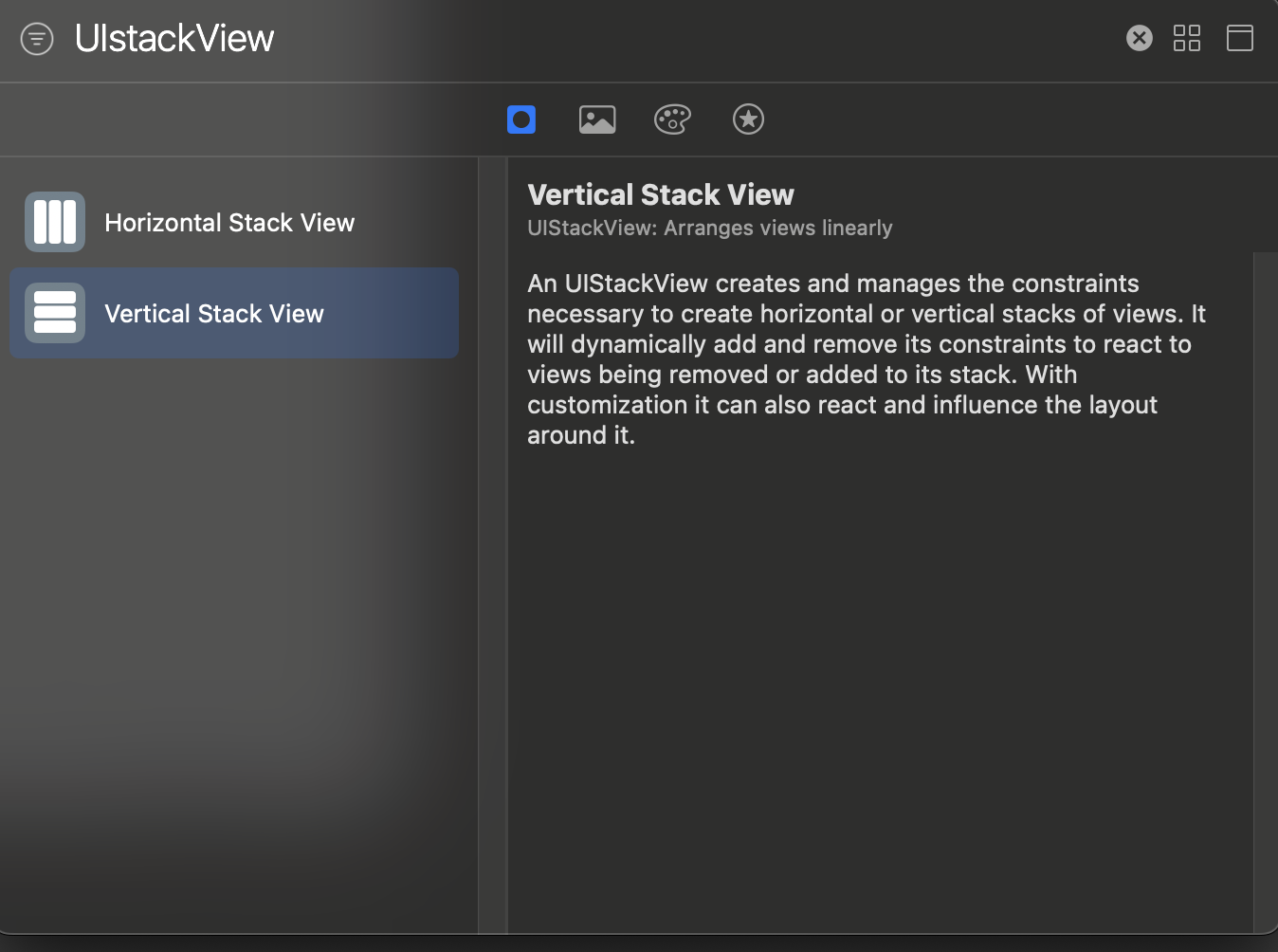Screen dimensions: 1278x952
Task: Show the Objects library tab
Action: coord(521,119)
